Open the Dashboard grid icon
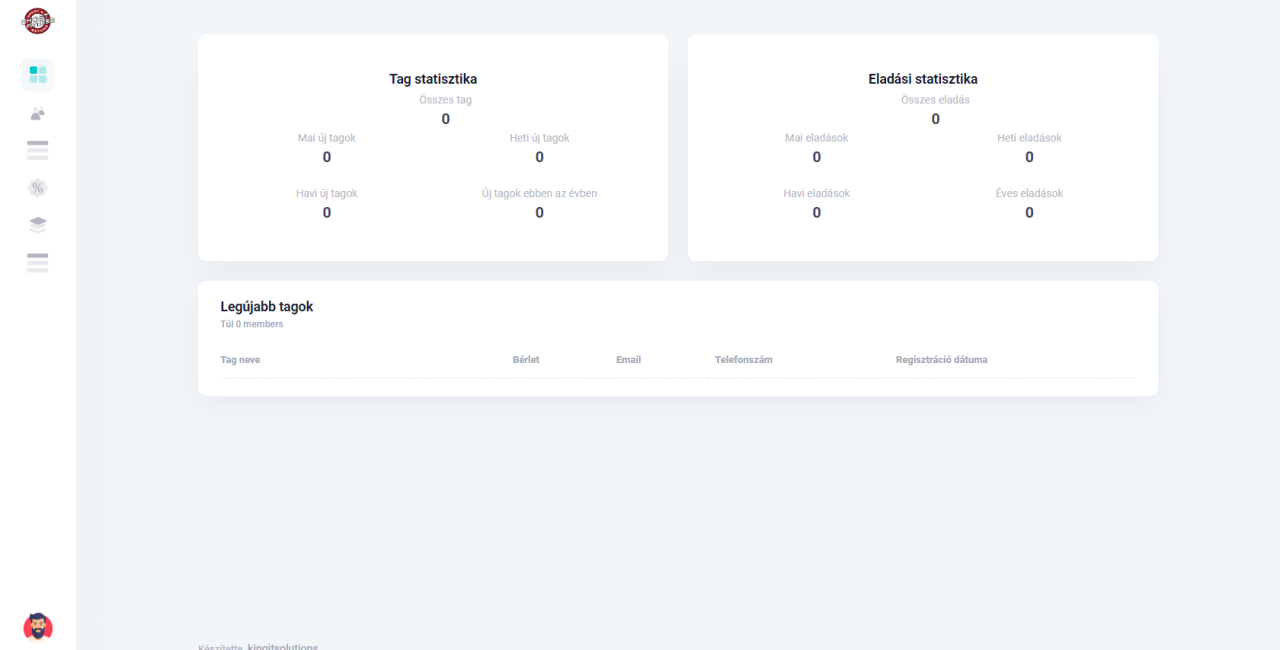The width and height of the screenshot is (1280, 650). point(37,74)
